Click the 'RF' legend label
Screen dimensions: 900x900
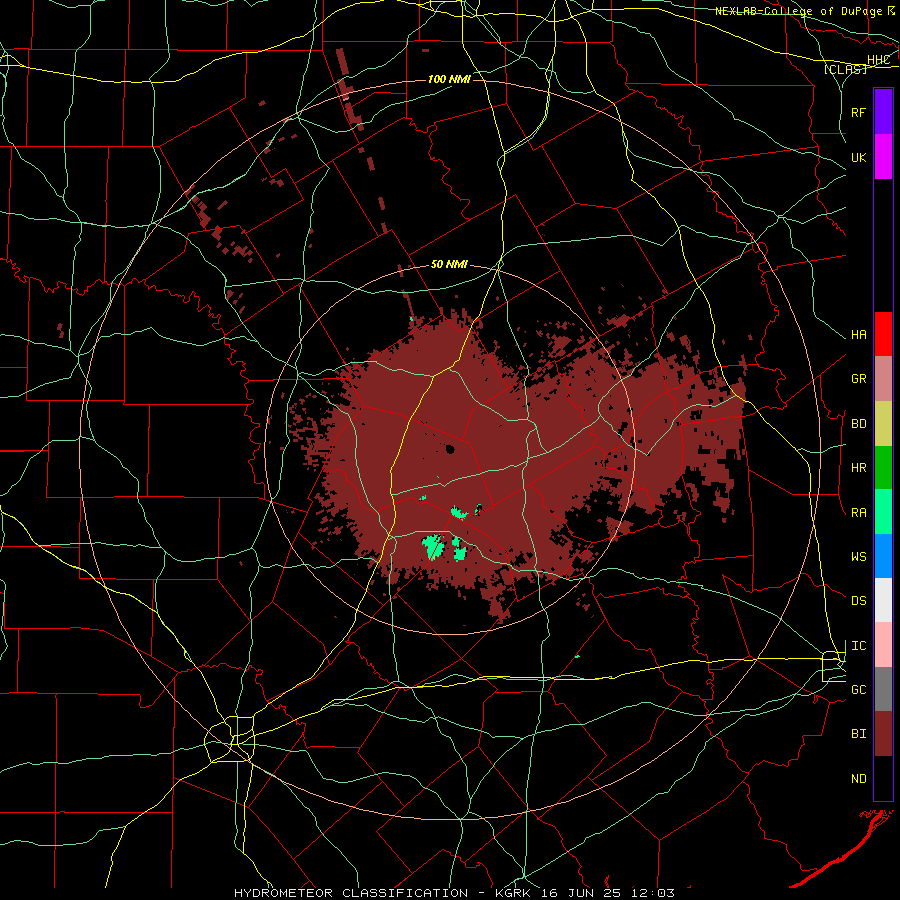[x=858, y=112]
